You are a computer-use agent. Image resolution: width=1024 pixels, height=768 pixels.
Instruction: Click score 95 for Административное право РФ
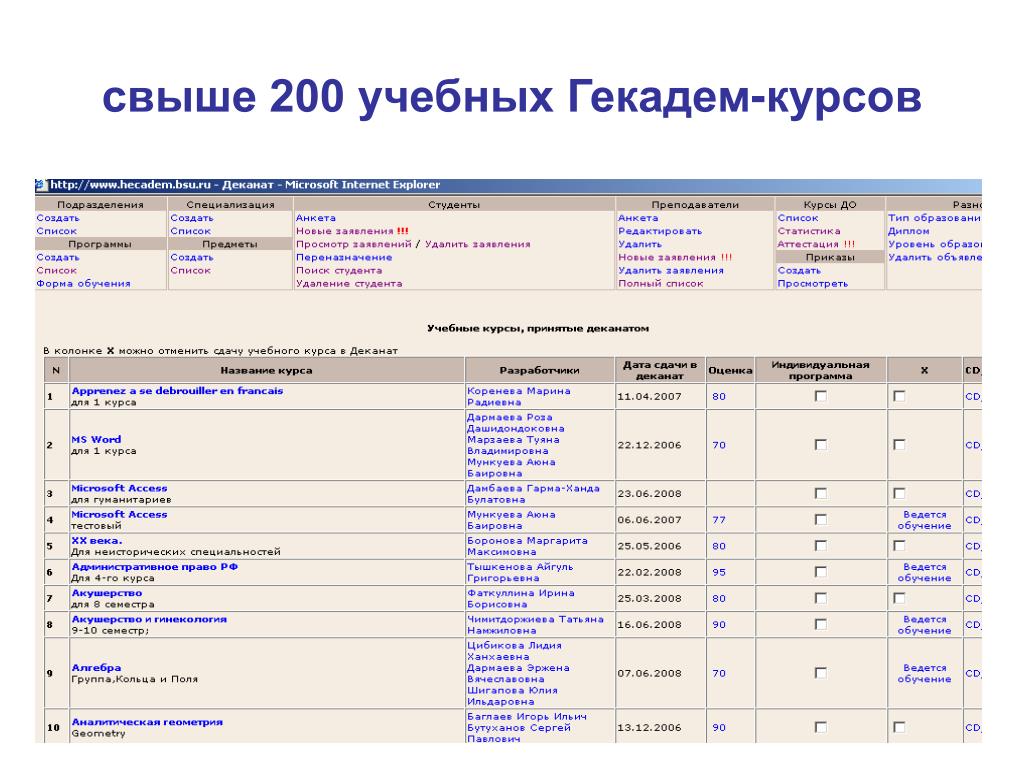[x=719, y=572]
